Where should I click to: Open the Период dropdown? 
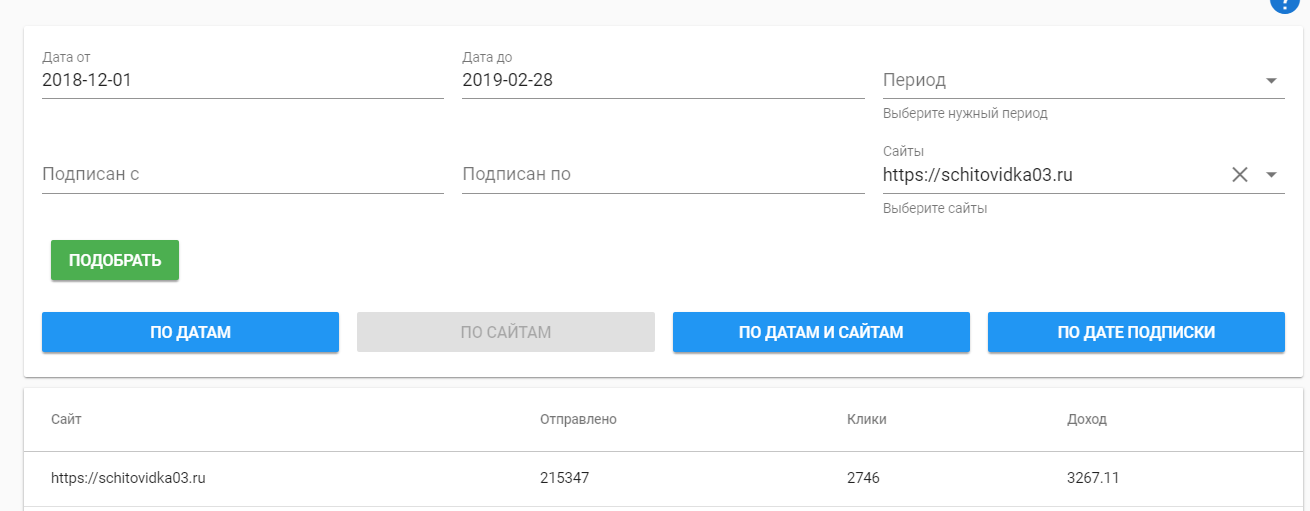(1083, 81)
